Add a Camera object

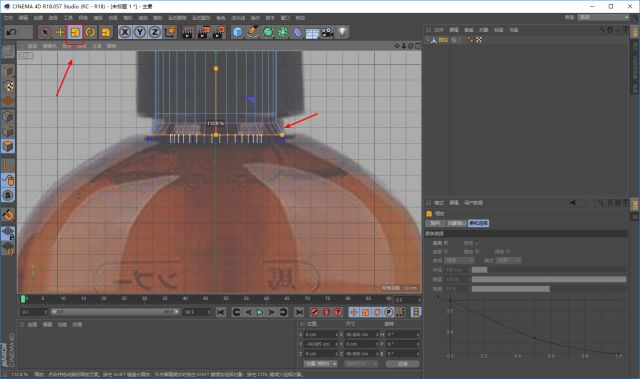(327, 32)
